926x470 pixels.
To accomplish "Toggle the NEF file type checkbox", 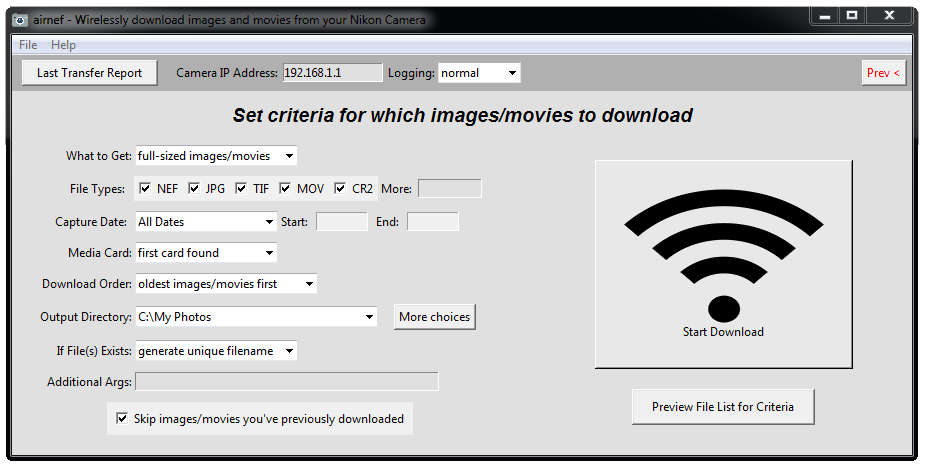I will [x=145, y=188].
